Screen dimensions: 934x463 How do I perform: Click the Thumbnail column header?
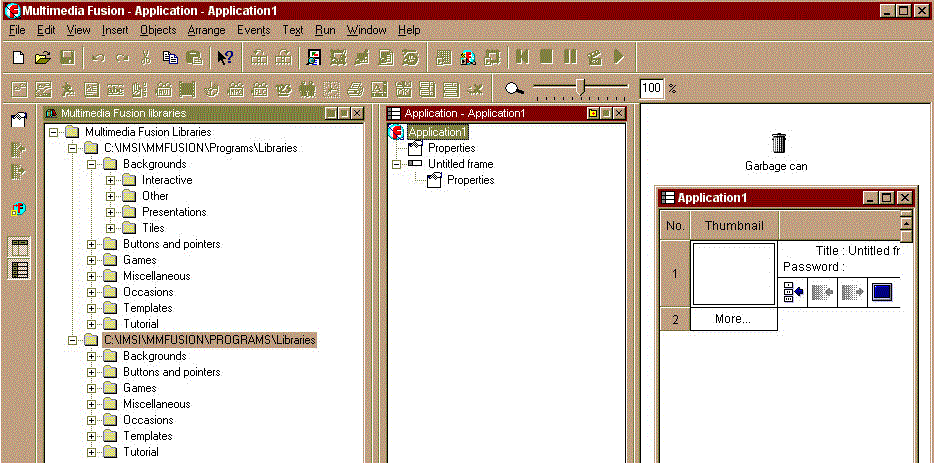click(734, 226)
